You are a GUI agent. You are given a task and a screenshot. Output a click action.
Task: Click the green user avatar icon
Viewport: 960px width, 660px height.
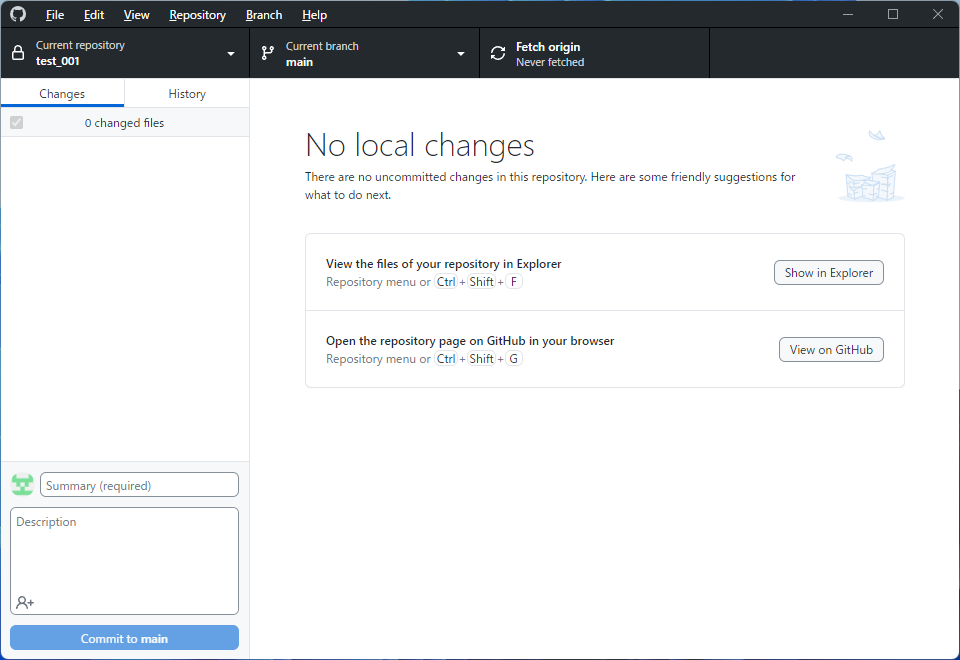click(x=23, y=485)
